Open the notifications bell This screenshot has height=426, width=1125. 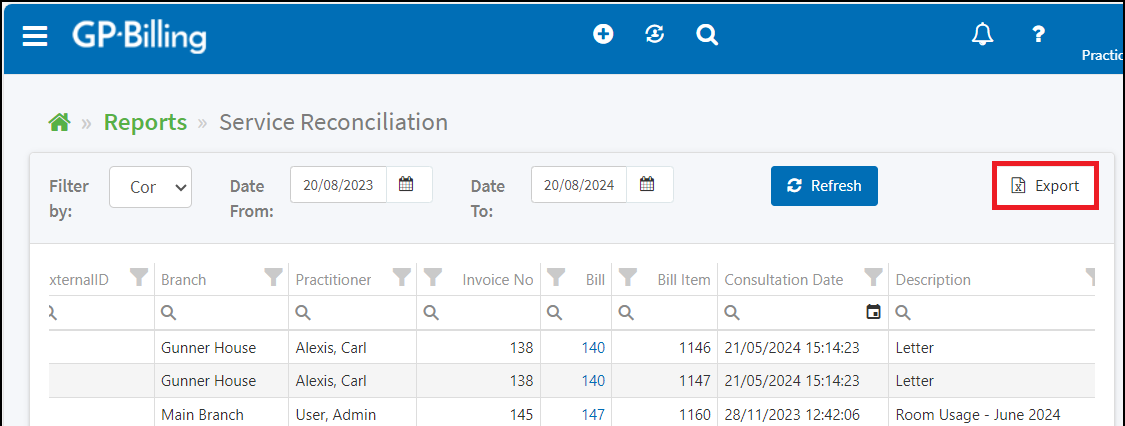click(x=982, y=34)
